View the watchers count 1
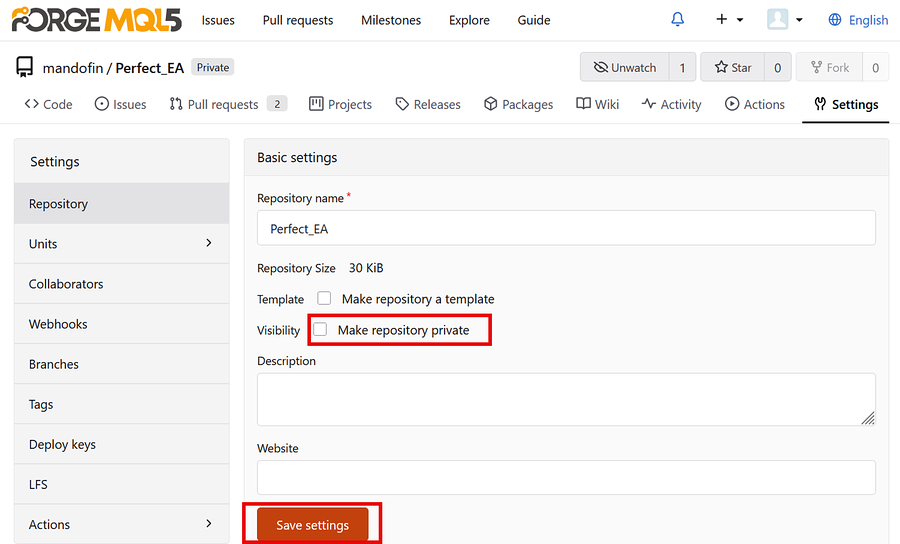The width and height of the screenshot is (900, 544). click(682, 67)
